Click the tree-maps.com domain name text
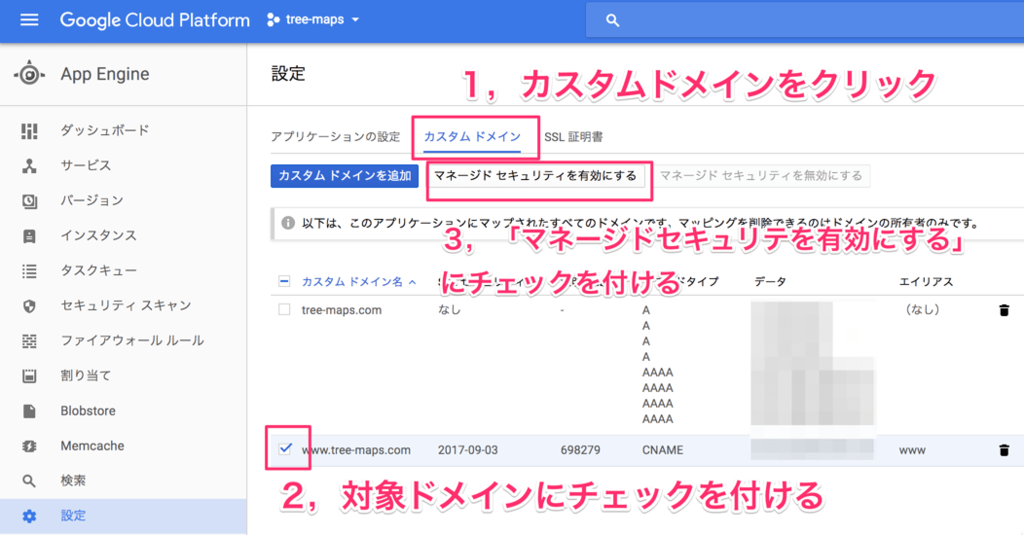Viewport: 1024px width, 535px height. click(342, 310)
